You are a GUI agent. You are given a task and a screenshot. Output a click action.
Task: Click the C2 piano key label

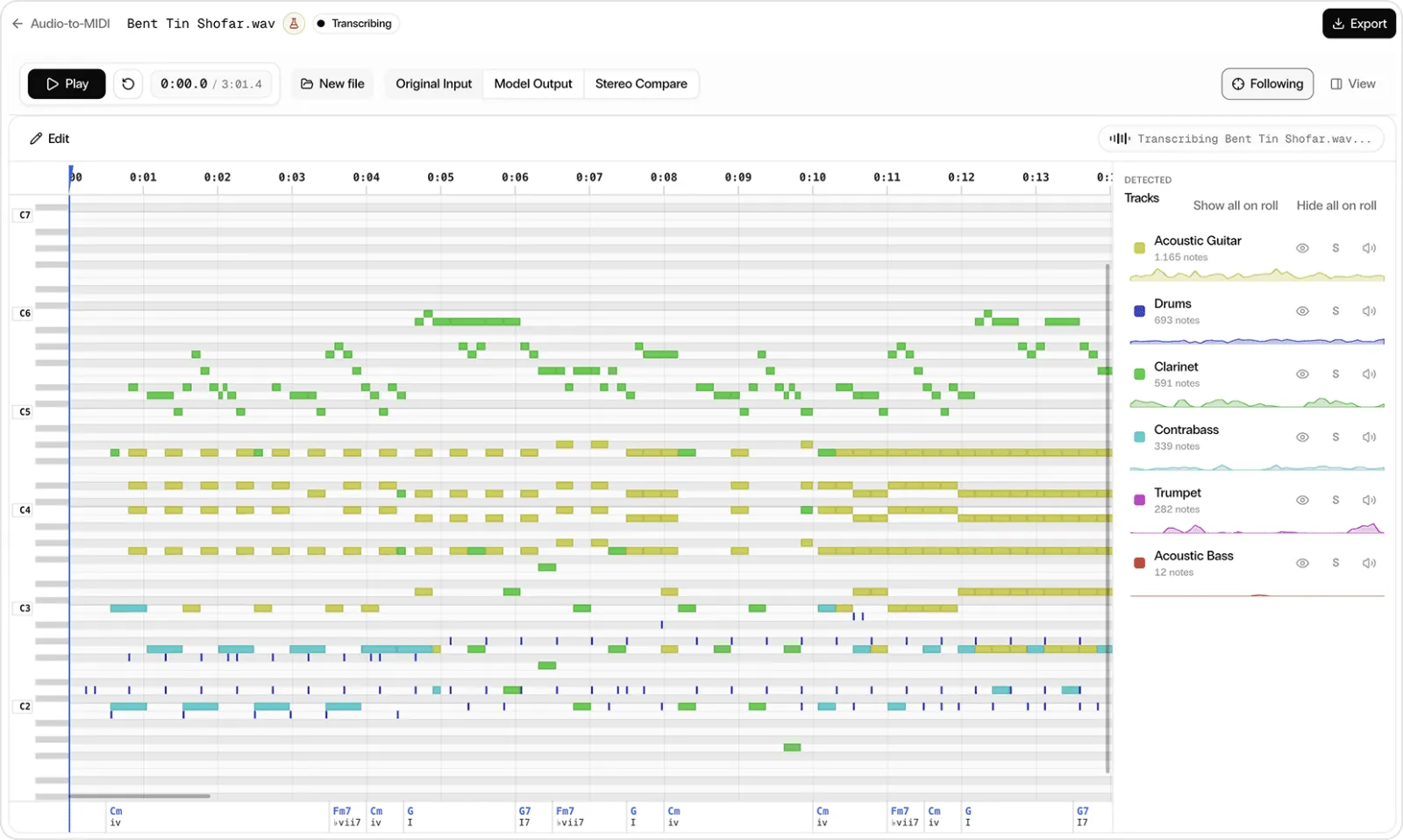(25, 706)
